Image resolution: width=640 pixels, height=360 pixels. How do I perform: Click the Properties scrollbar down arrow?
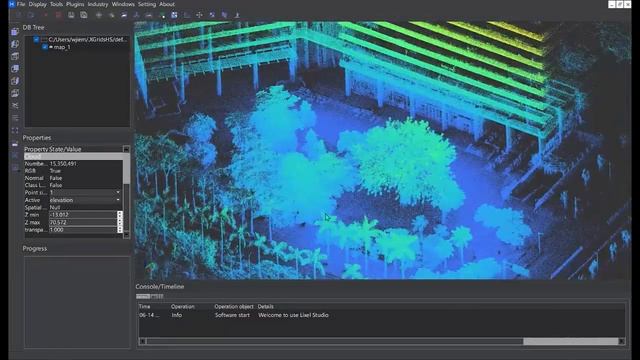pos(127,235)
